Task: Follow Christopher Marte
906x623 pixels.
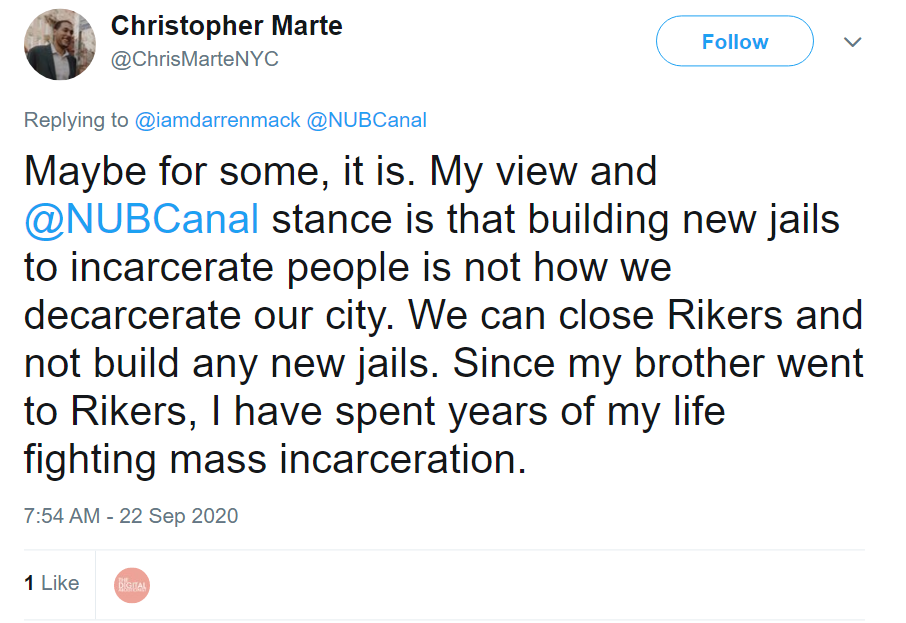Action: pyautogui.click(x=734, y=42)
